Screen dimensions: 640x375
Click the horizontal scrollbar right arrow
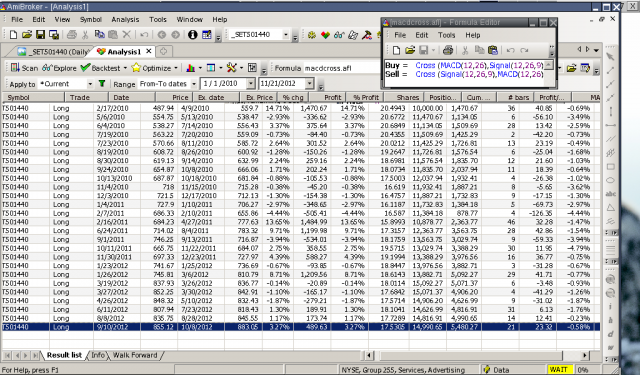point(585,355)
